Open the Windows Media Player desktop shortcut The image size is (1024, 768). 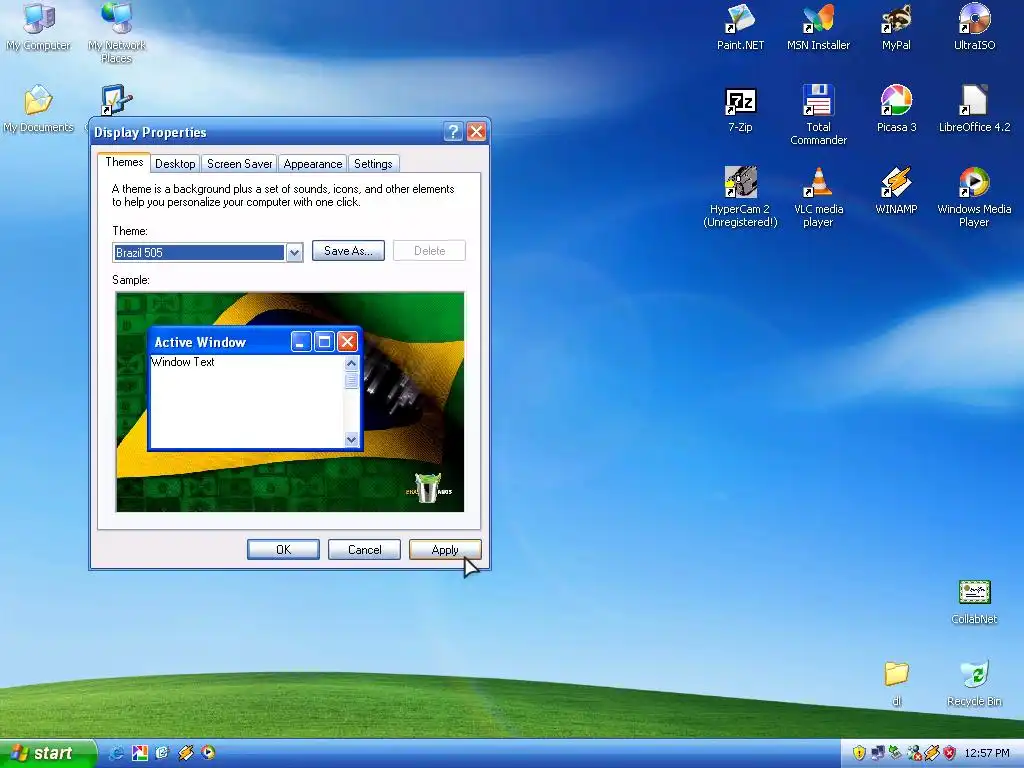[974, 197]
